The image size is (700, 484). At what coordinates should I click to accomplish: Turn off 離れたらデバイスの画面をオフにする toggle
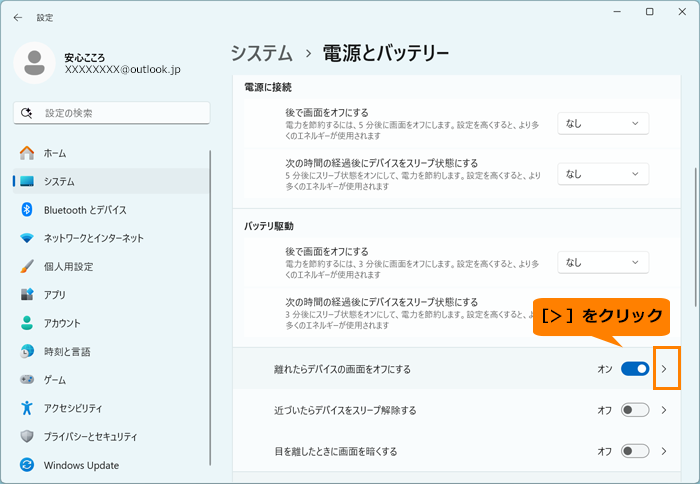click(635, 369)
